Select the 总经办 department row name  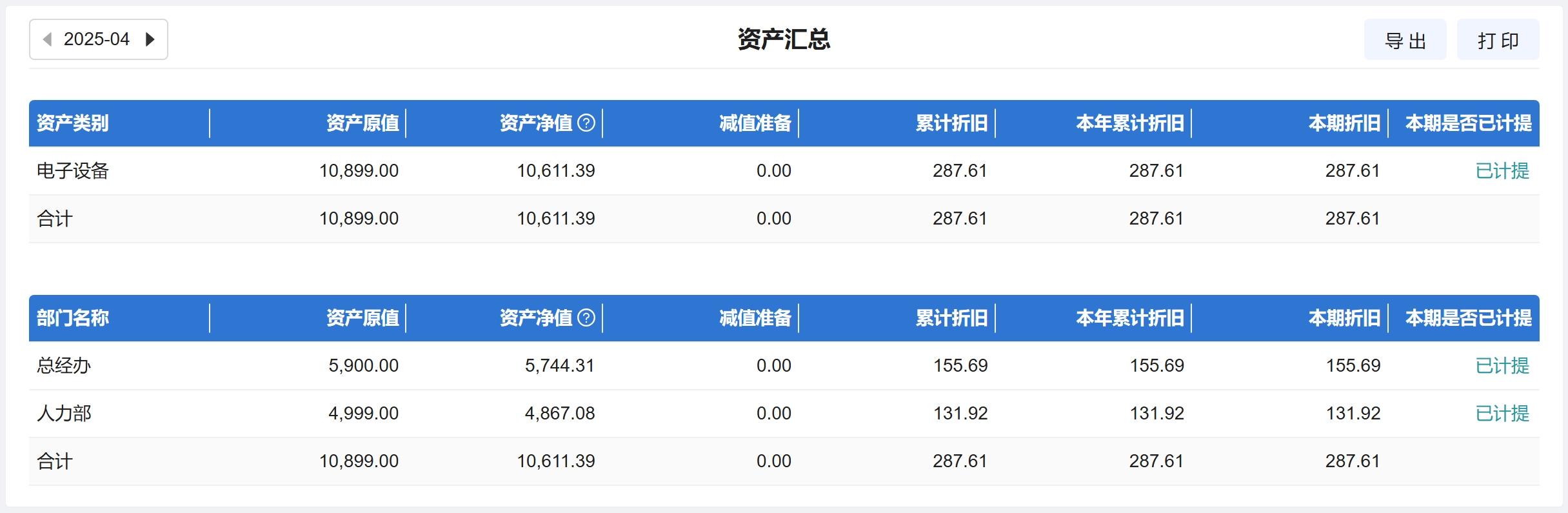coord(64,366)
